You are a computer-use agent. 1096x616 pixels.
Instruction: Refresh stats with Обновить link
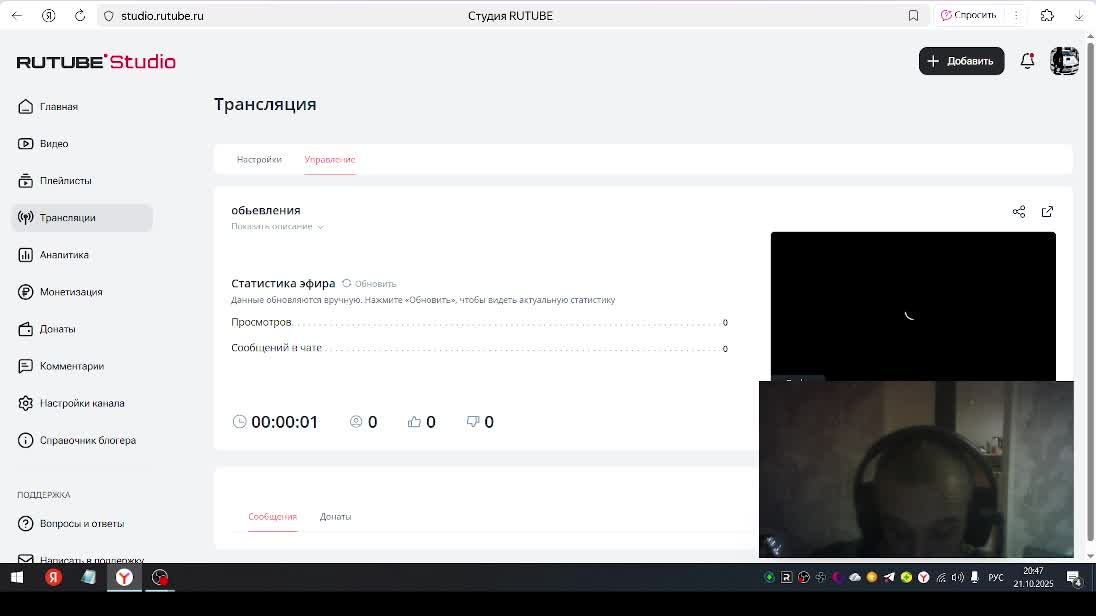(369, 284)
